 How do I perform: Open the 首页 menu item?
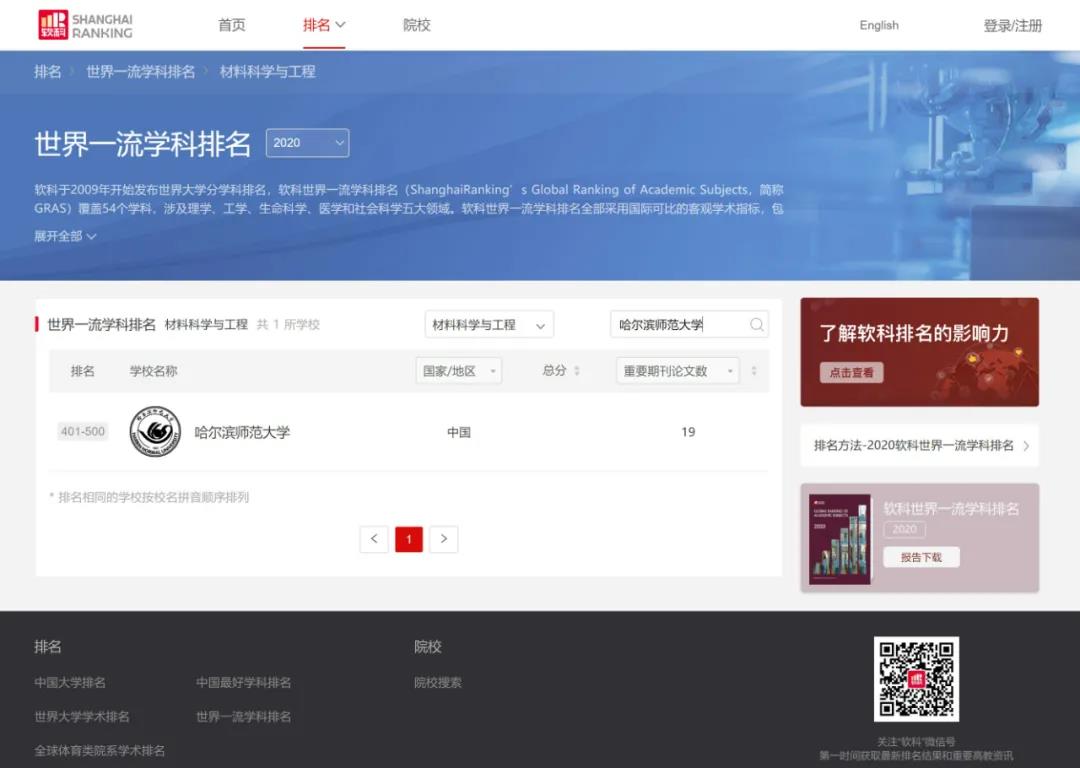pos(232,25)
